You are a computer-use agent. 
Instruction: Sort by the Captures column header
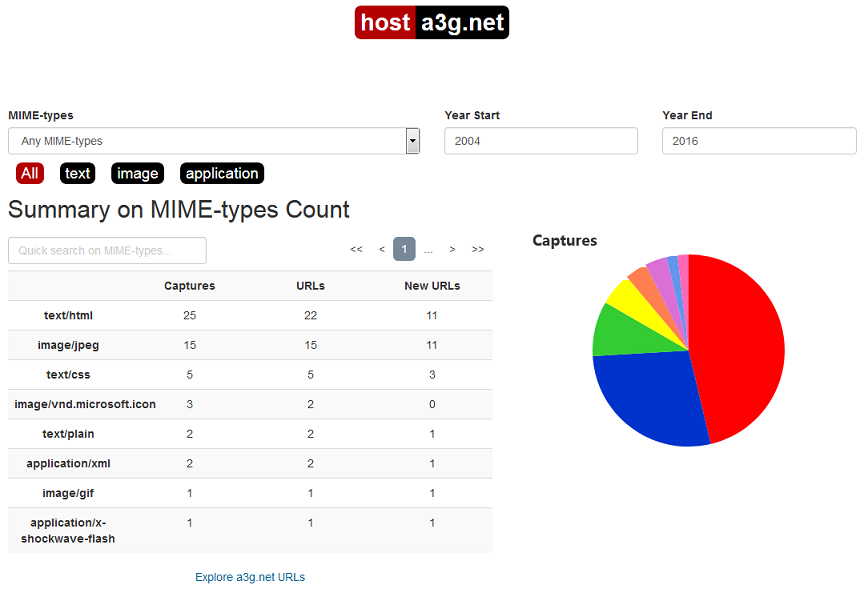click(x=189, y=286)
